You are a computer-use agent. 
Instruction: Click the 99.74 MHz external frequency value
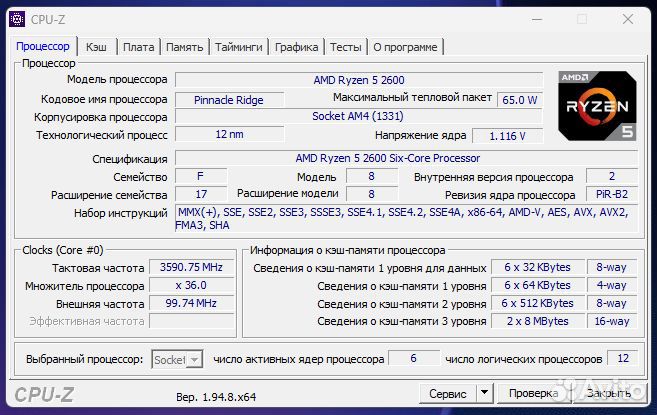point(191,303)
